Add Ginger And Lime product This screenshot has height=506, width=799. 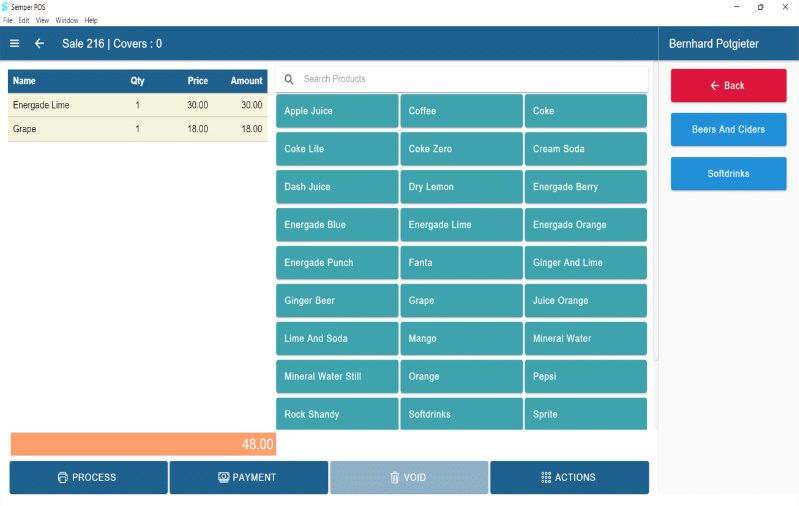pyautogui.click(x=585, y=262)
